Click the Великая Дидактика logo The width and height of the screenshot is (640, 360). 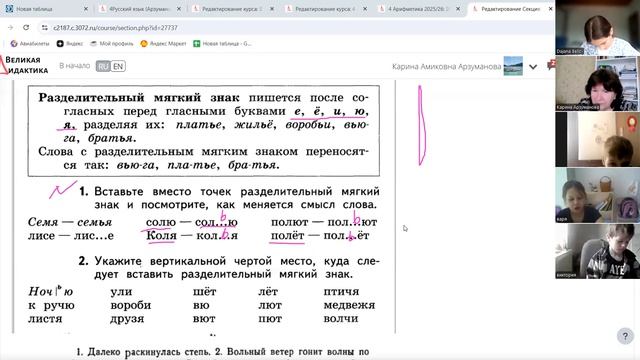[x=24, y=65]
